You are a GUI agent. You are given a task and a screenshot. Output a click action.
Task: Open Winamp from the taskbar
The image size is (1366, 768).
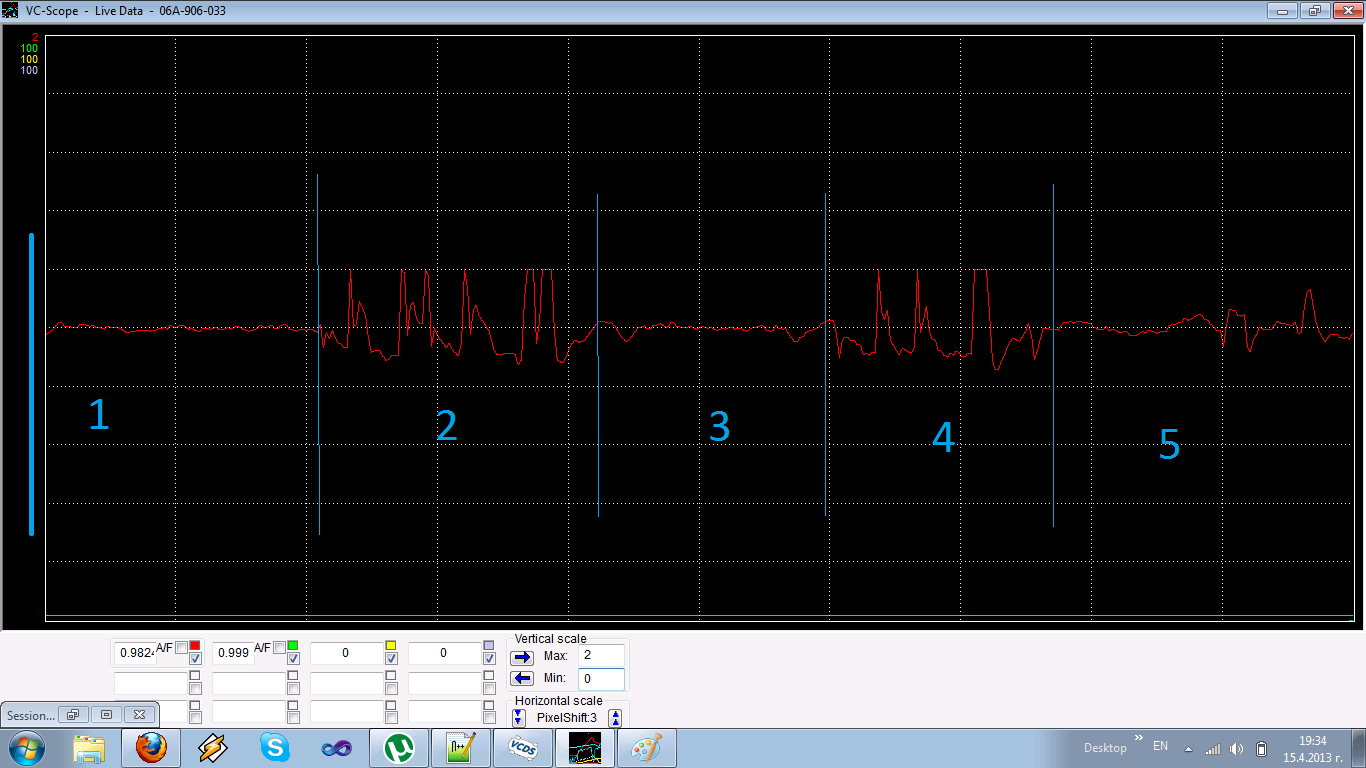213,748
